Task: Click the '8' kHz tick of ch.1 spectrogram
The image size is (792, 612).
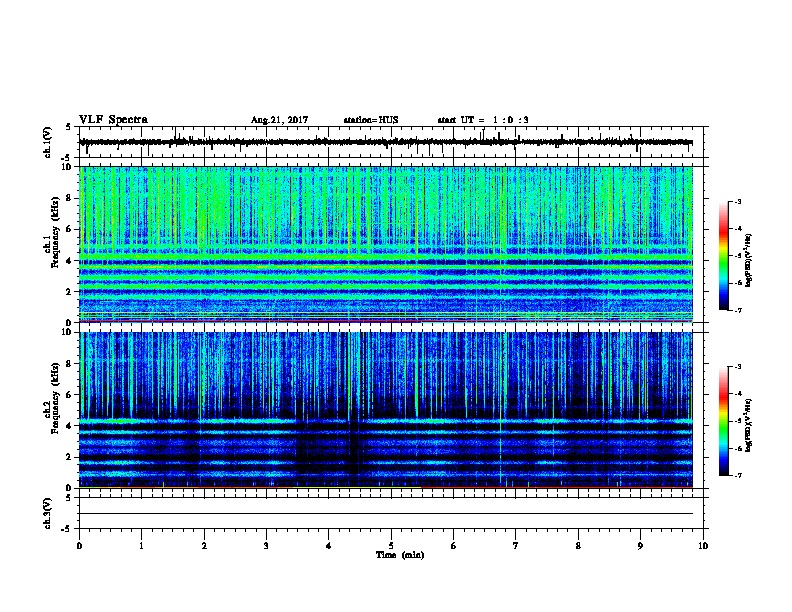Action: (69, 198)
